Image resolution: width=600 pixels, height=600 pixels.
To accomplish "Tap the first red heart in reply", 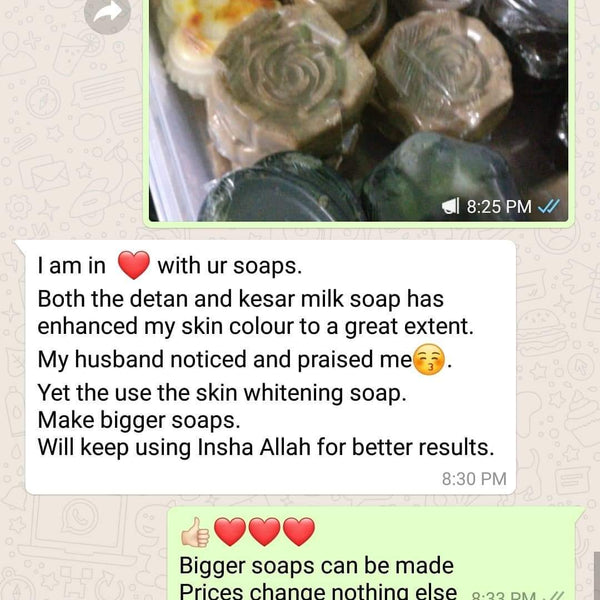I will (230, 532).
